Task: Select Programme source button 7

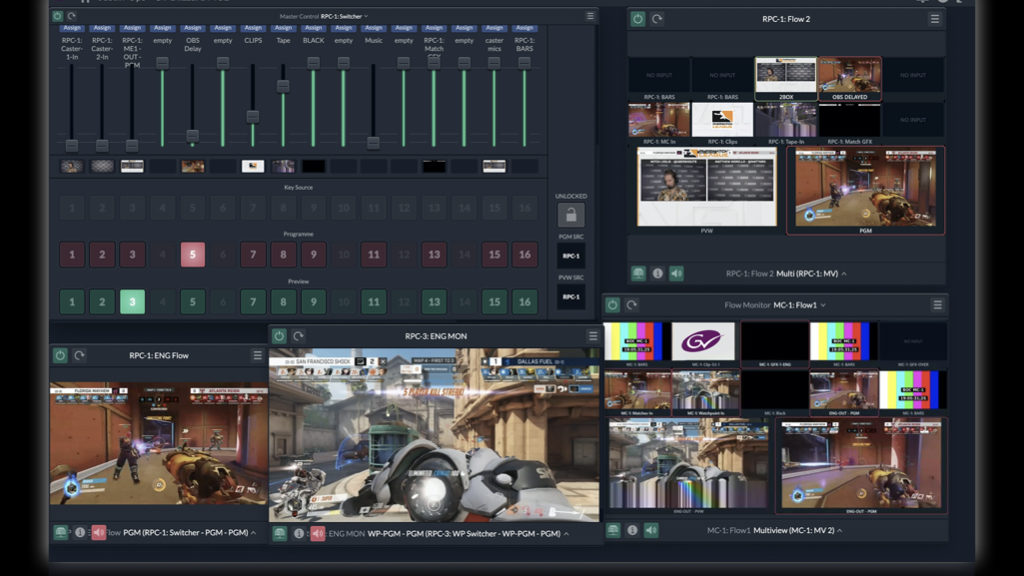Action: pos(253,255)
